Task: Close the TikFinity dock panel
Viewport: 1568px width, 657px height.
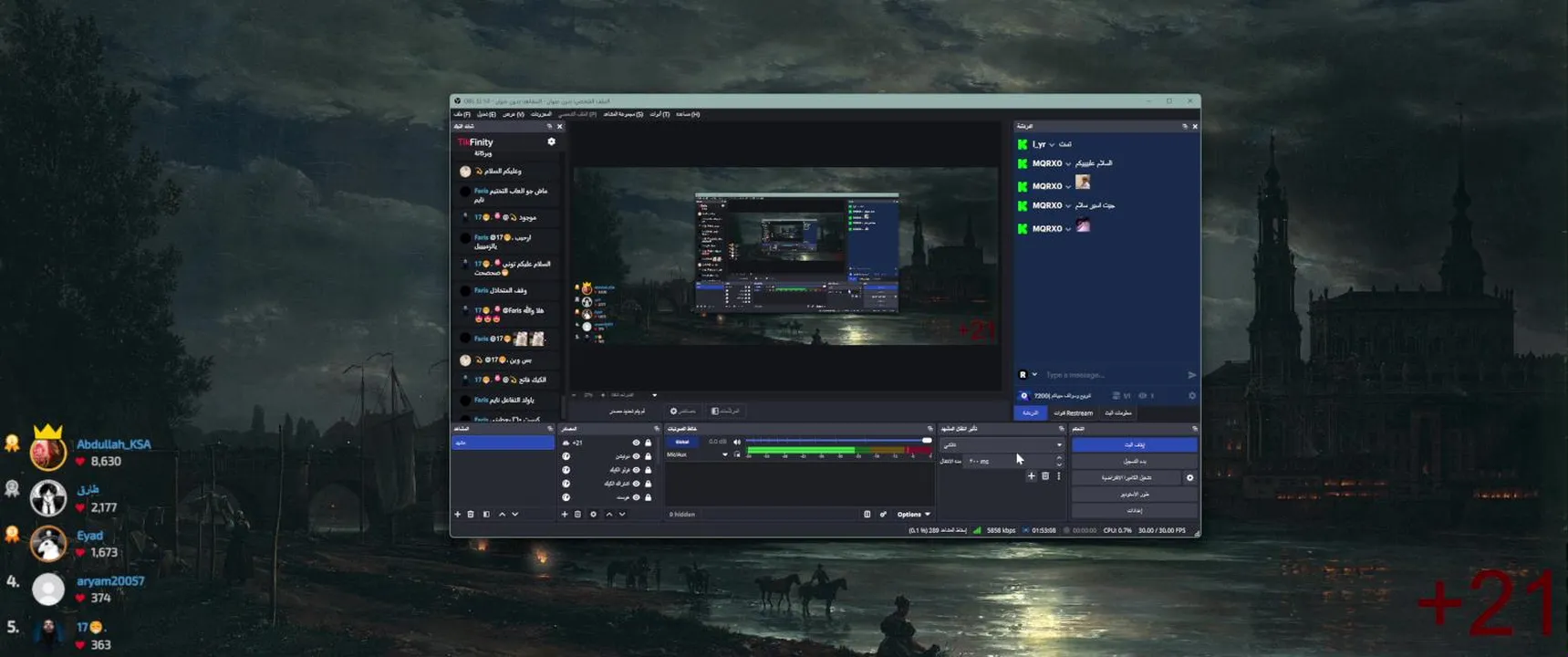Action: (560, 127)
